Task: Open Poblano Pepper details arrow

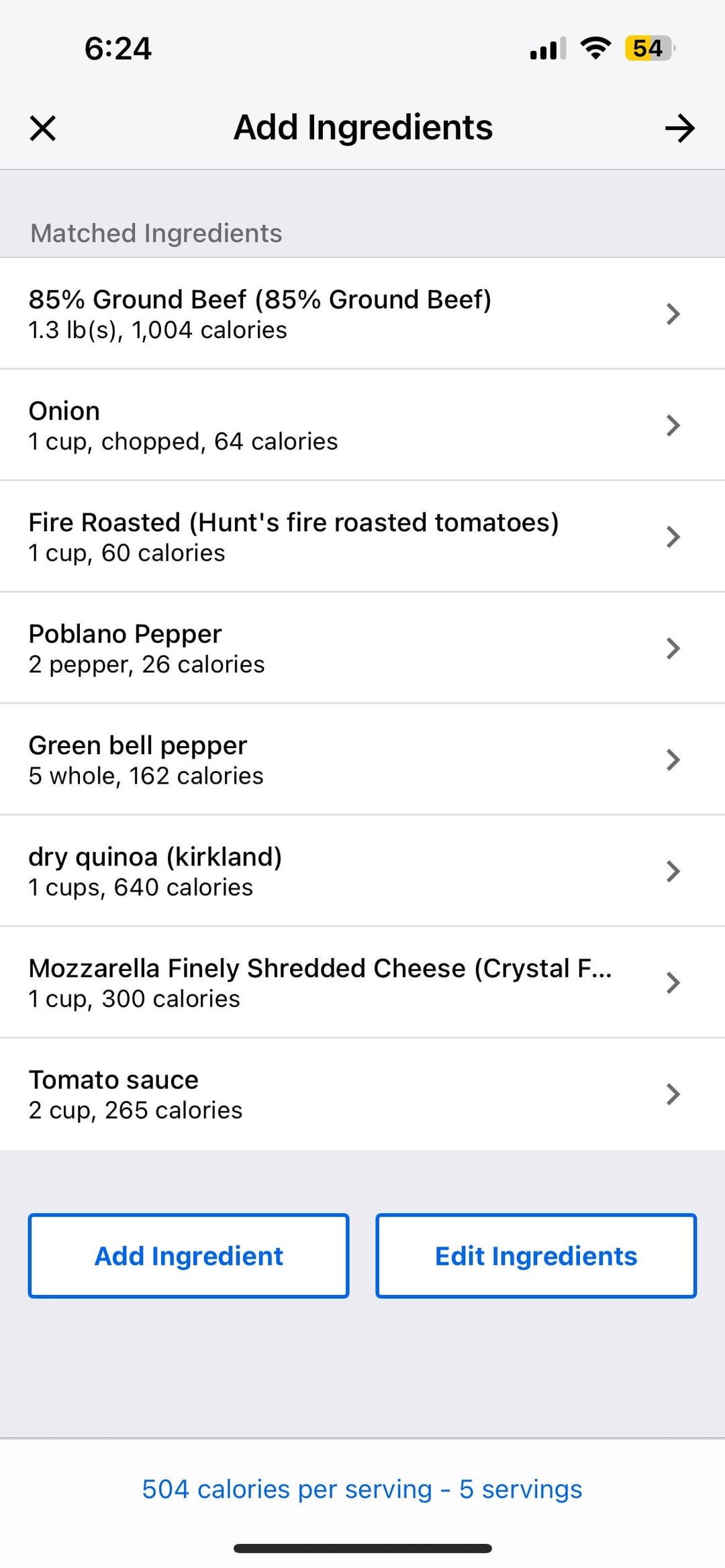Action: (x=673, y=648)
